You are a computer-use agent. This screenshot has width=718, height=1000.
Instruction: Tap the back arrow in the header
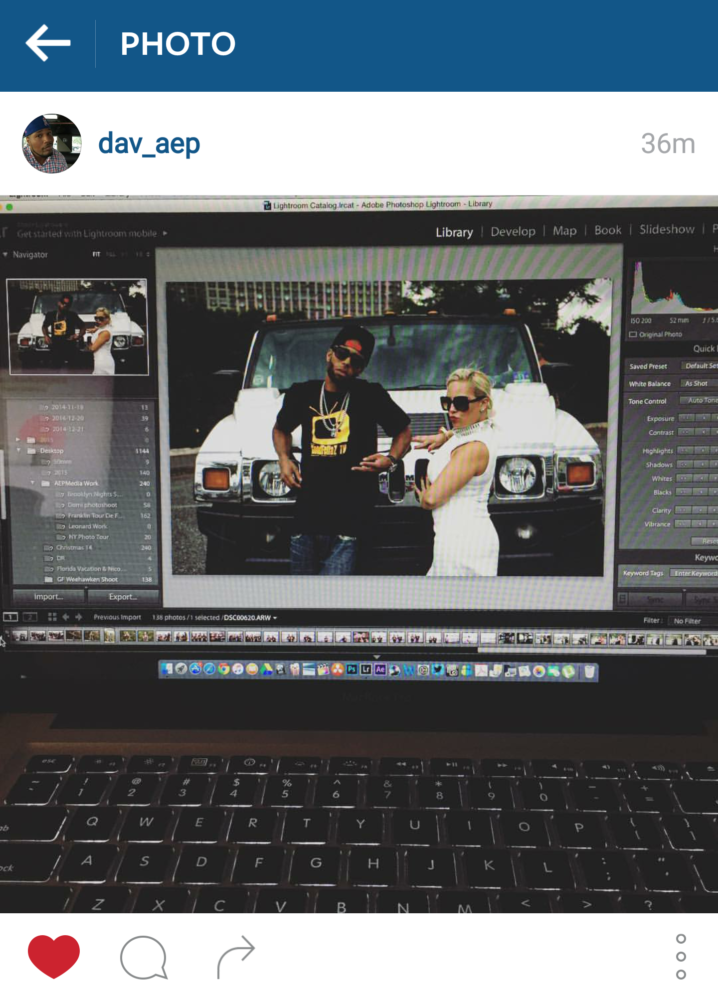point(47,44)
